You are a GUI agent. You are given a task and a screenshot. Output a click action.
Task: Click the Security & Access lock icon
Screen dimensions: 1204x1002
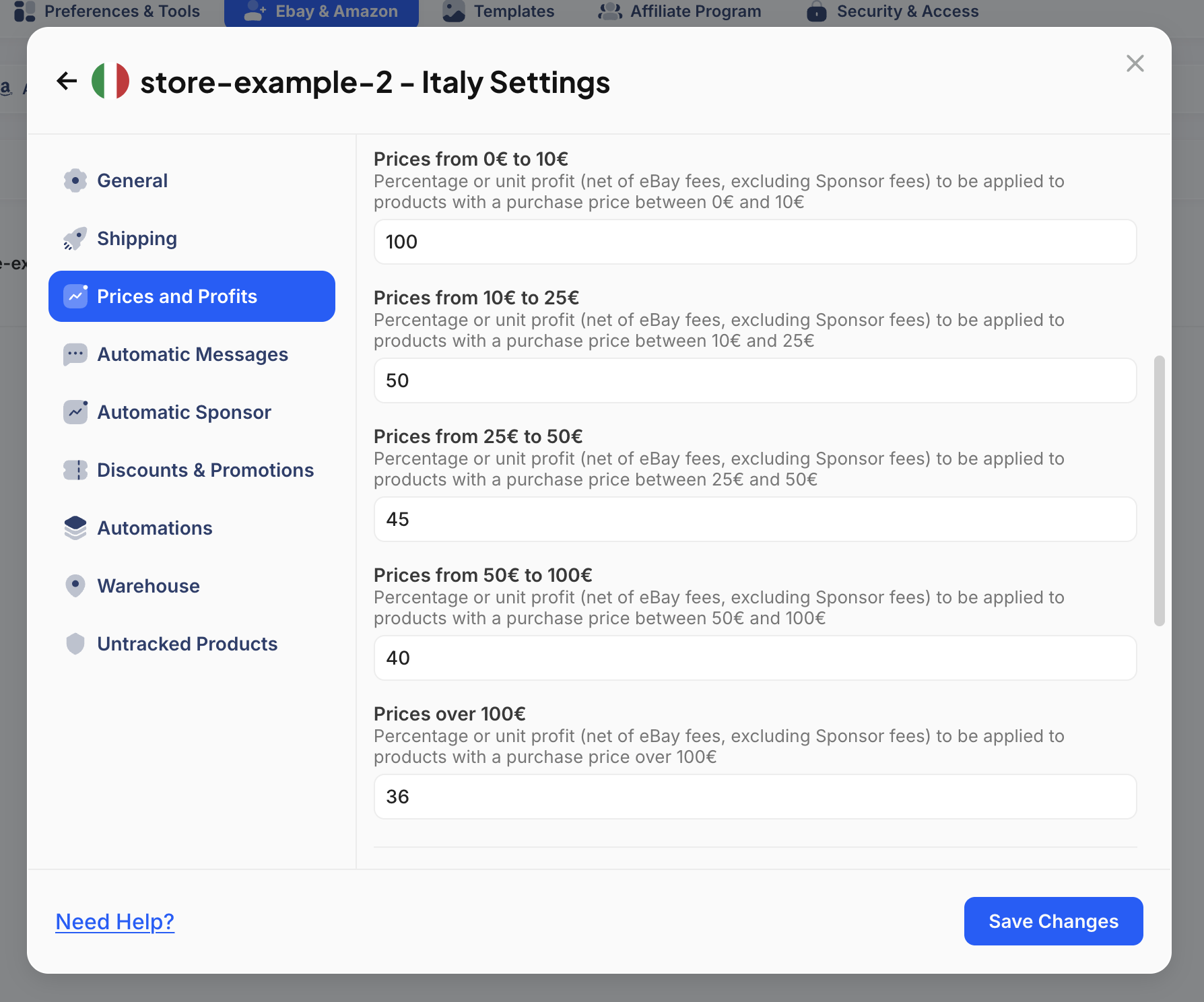817,11
